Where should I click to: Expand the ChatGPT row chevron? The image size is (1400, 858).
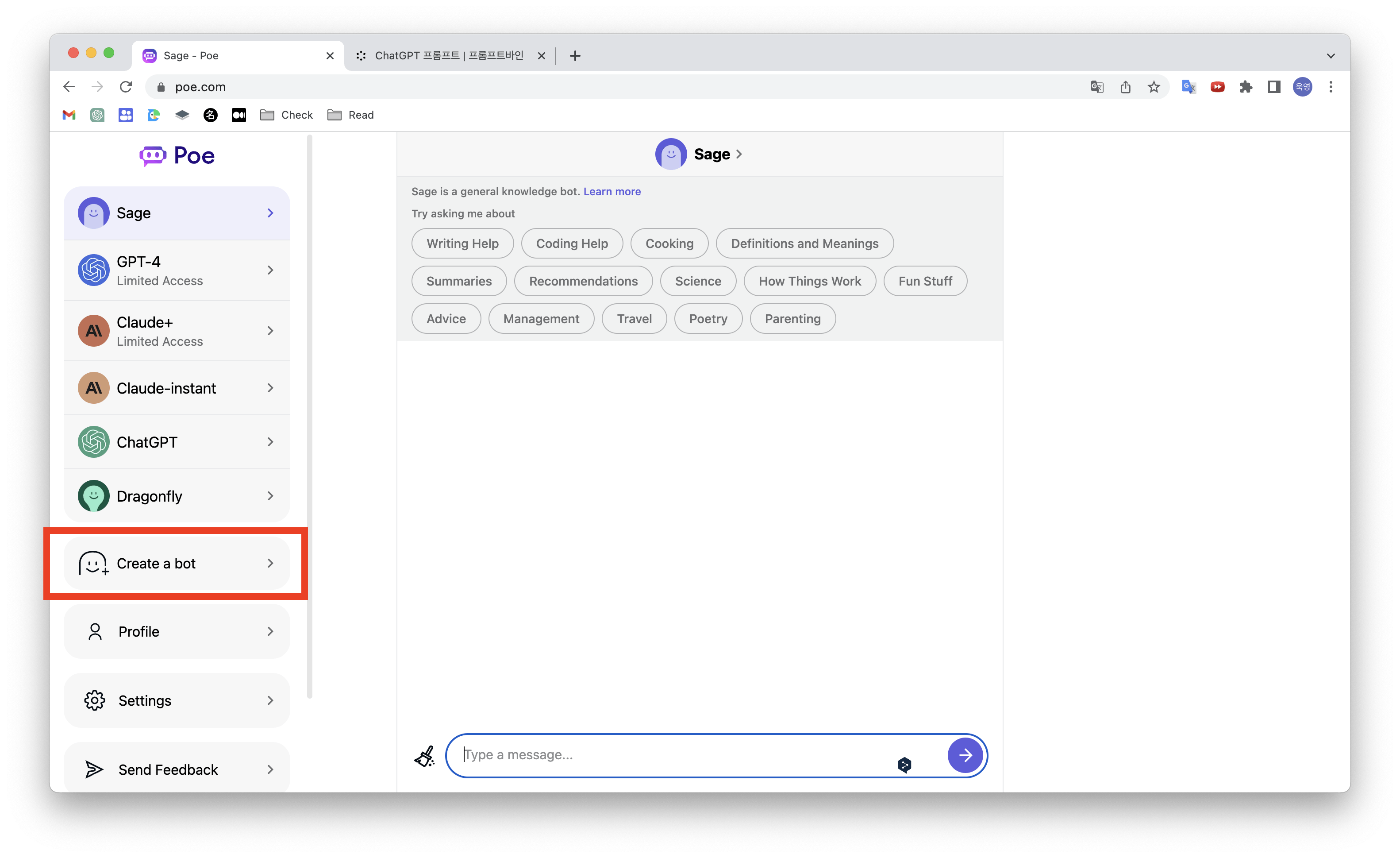tap(270, 442)
